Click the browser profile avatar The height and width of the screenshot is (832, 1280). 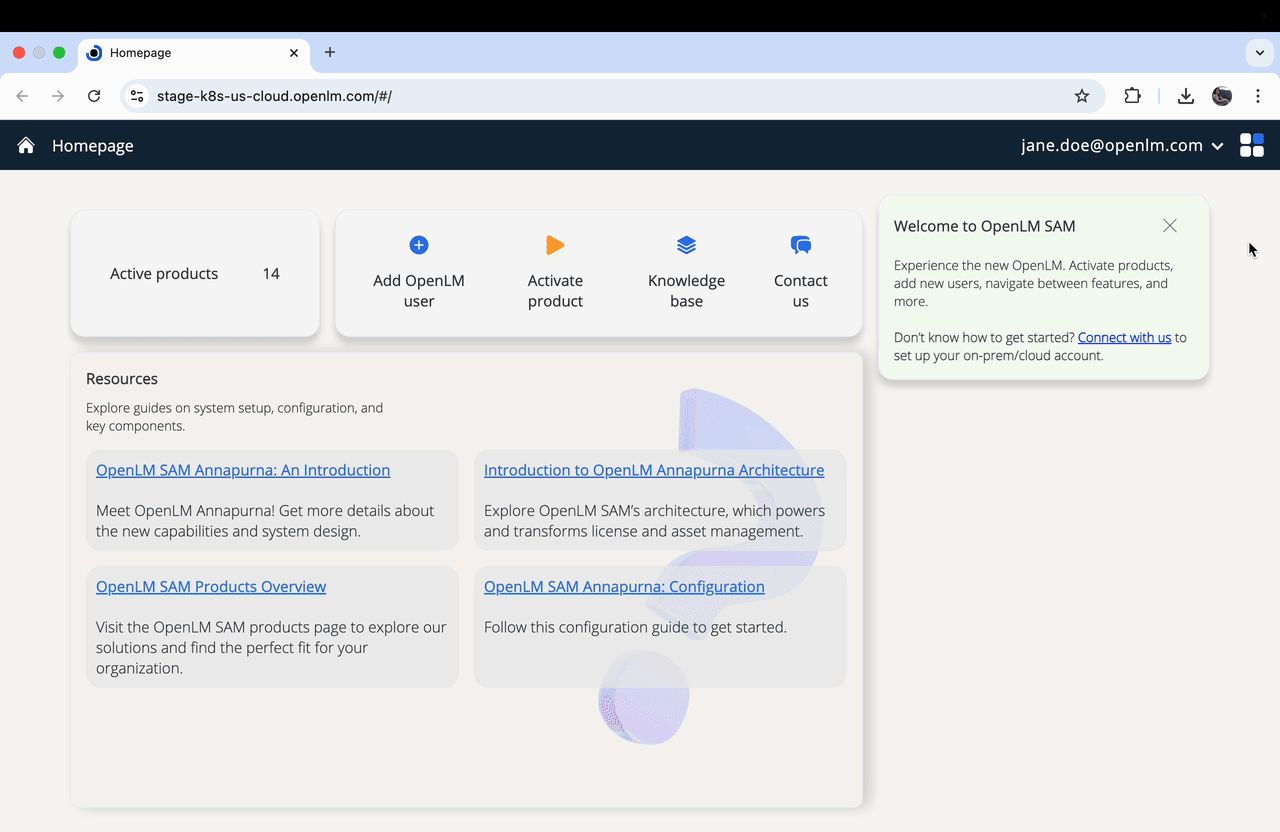(x=1221, y=96)
